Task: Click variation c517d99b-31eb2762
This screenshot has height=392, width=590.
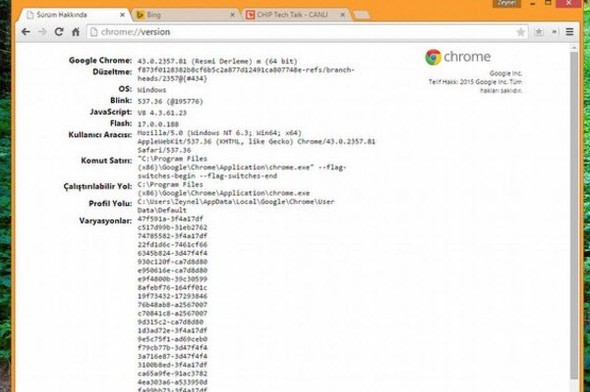Action: click(x=172, y=227)
